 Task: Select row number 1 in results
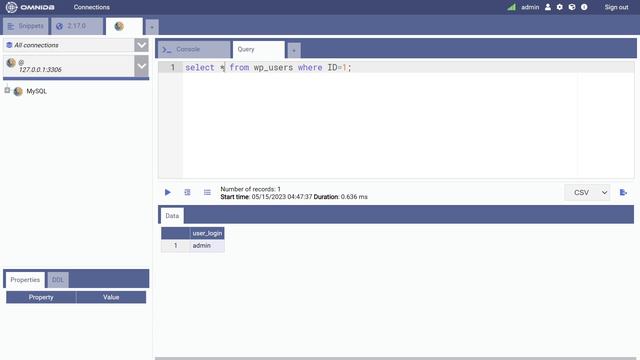click(x=176, y=245)
